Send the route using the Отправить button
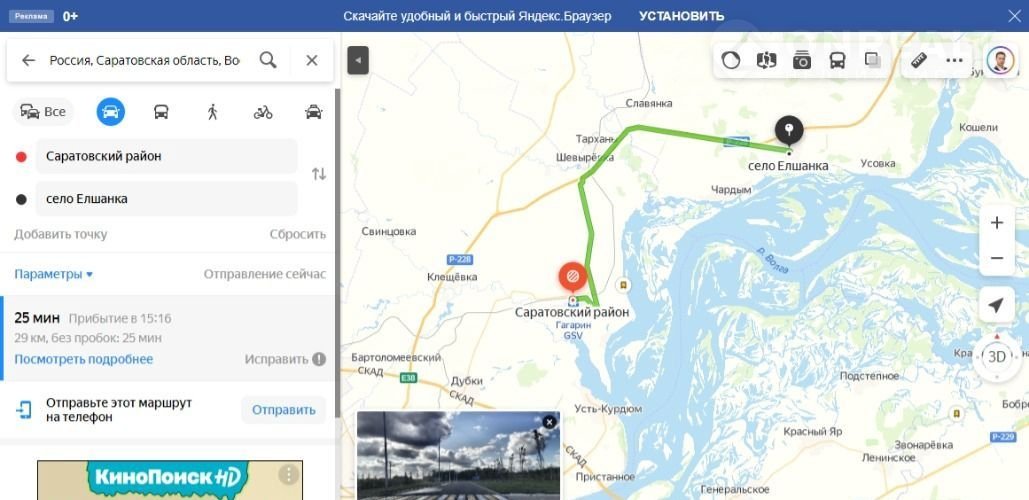Screen dimensions: 1029x500 [284, 410]
